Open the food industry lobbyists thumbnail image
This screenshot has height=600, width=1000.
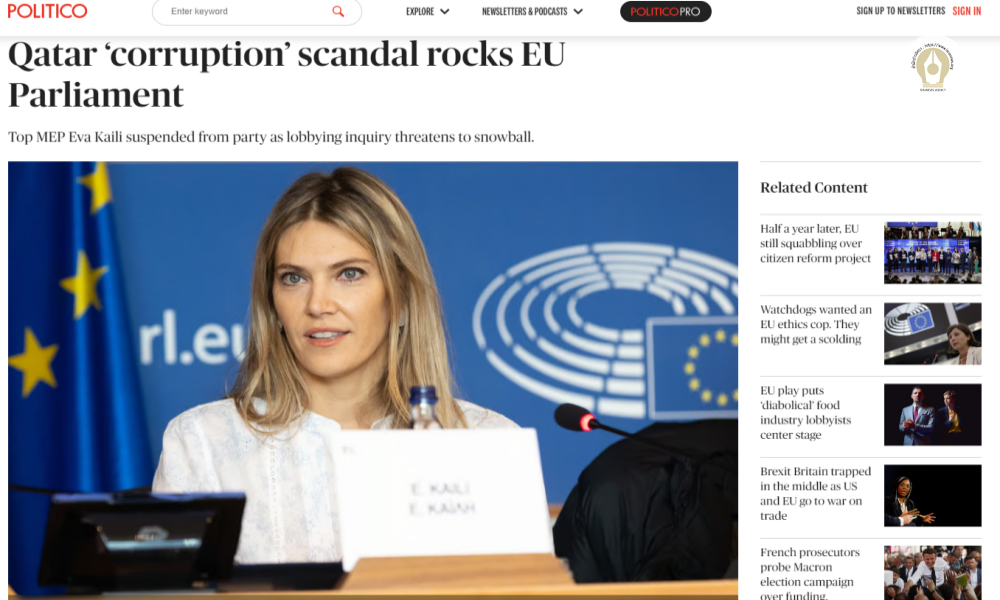[932, 414]
